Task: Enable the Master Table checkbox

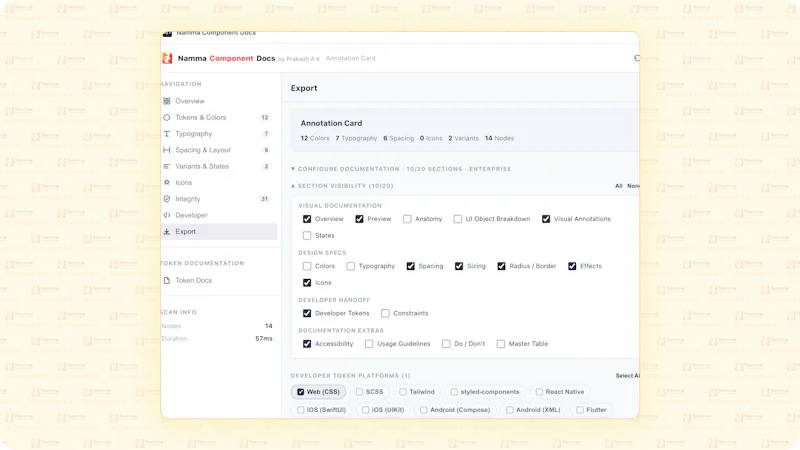Action: [501, 344]
